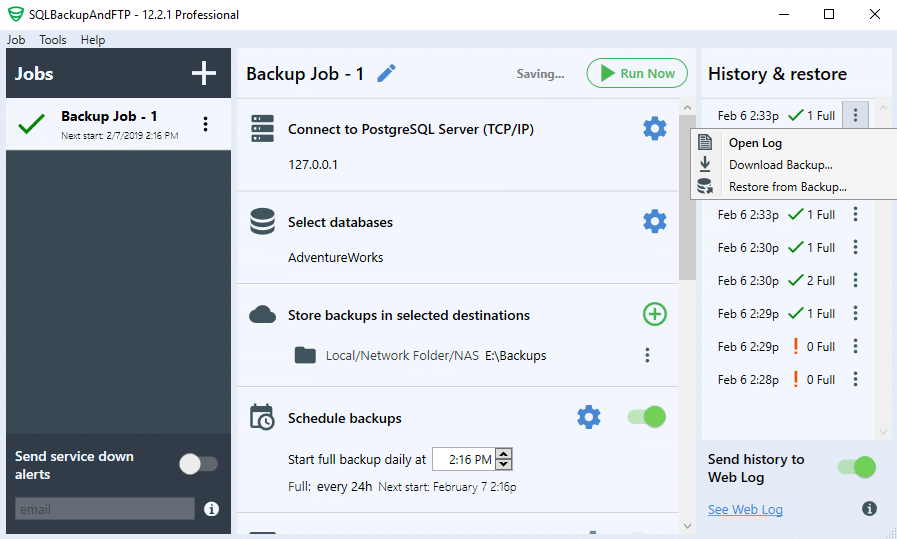Click the Restore from Backup database icon
Viewport: 897px width, 539px height.
click(x=705, y=186)
